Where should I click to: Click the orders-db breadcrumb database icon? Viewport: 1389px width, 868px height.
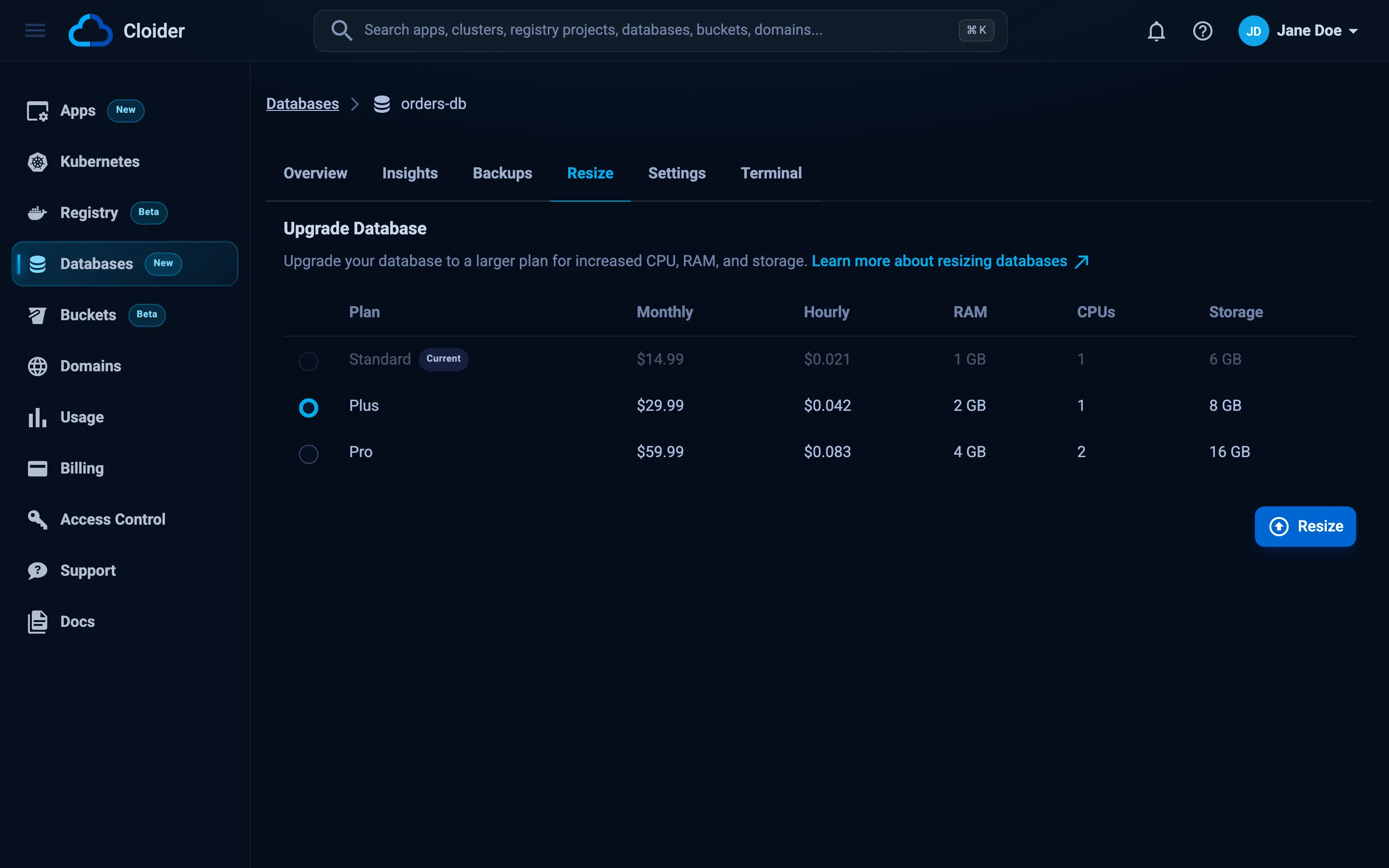click(381, 104)
